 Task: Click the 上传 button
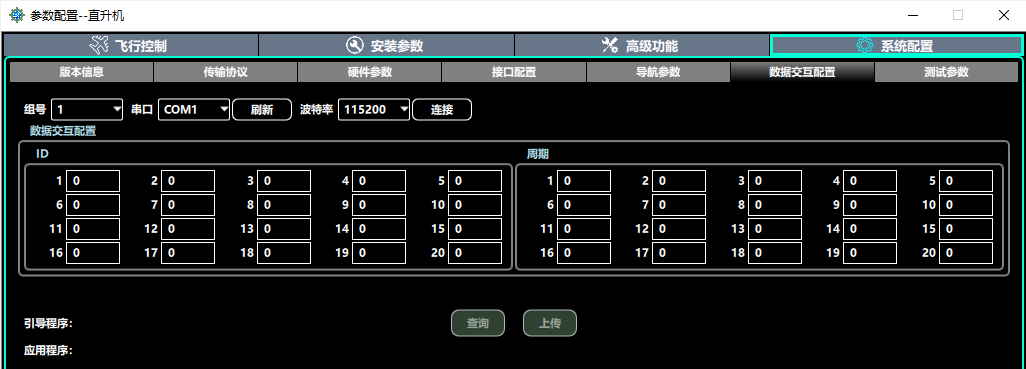550,323
